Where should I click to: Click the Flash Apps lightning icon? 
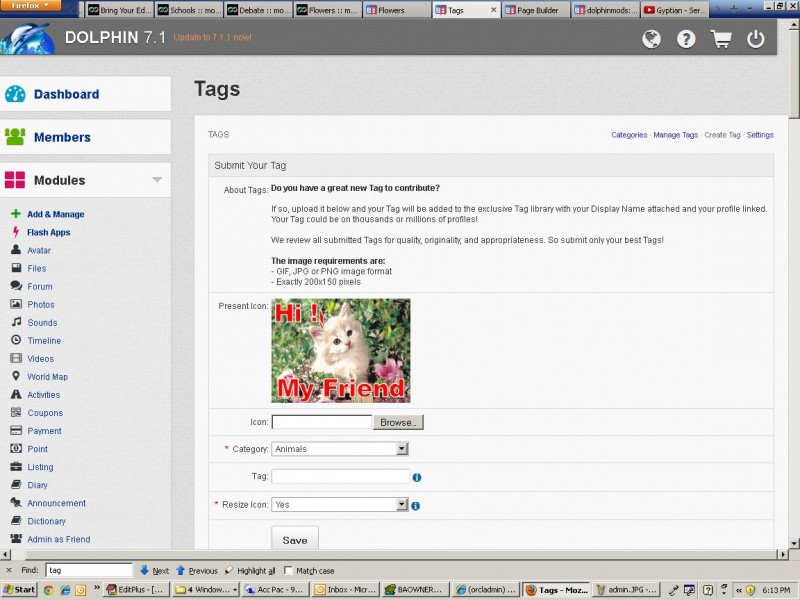(x=16, y=232)
